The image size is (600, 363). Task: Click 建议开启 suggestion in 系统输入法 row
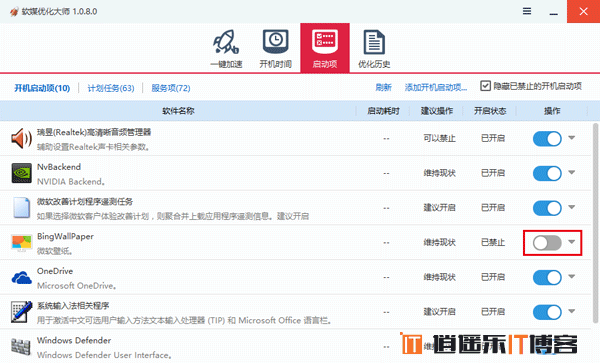click(x=439, y=312)
